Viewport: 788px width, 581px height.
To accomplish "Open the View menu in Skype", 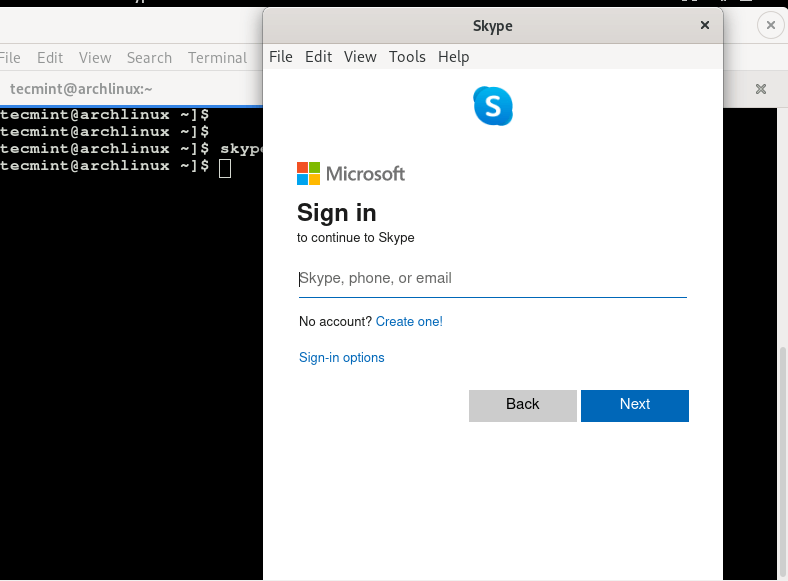I will click(360, 57).
